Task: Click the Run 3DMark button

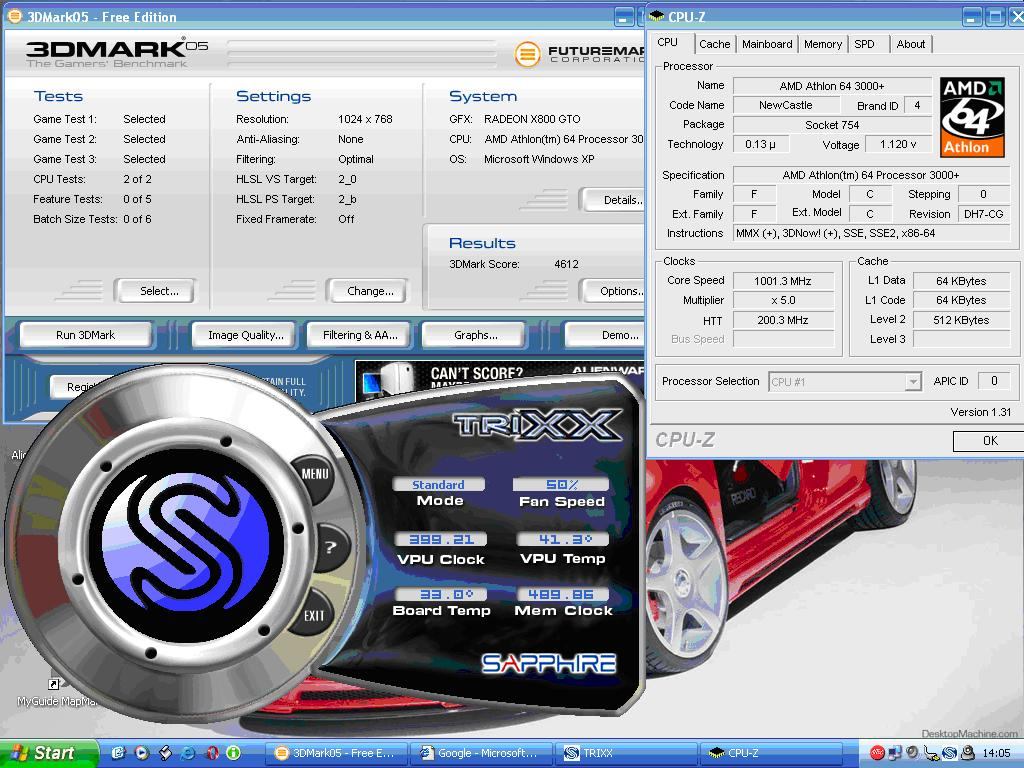Action: [x=86, y=335]
